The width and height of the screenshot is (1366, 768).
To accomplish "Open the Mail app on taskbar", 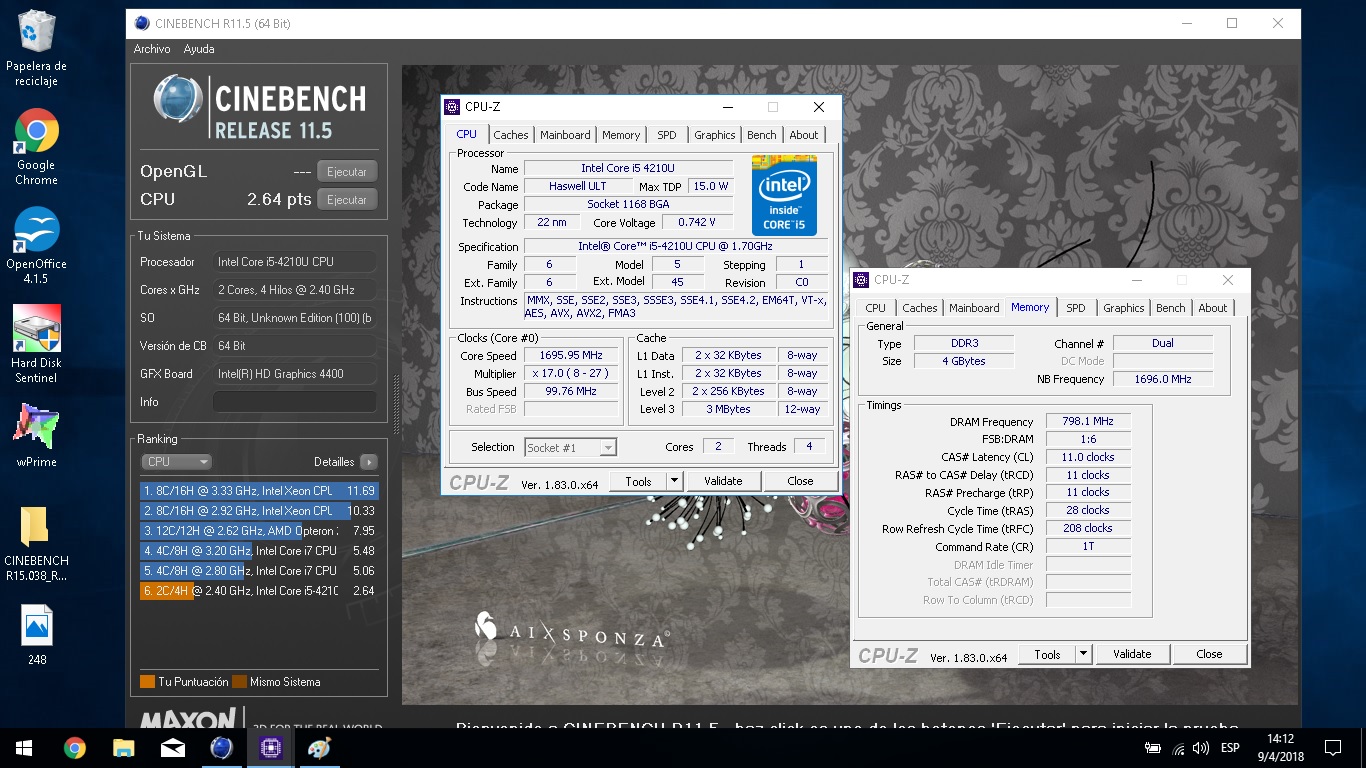I will click(172, 748).
